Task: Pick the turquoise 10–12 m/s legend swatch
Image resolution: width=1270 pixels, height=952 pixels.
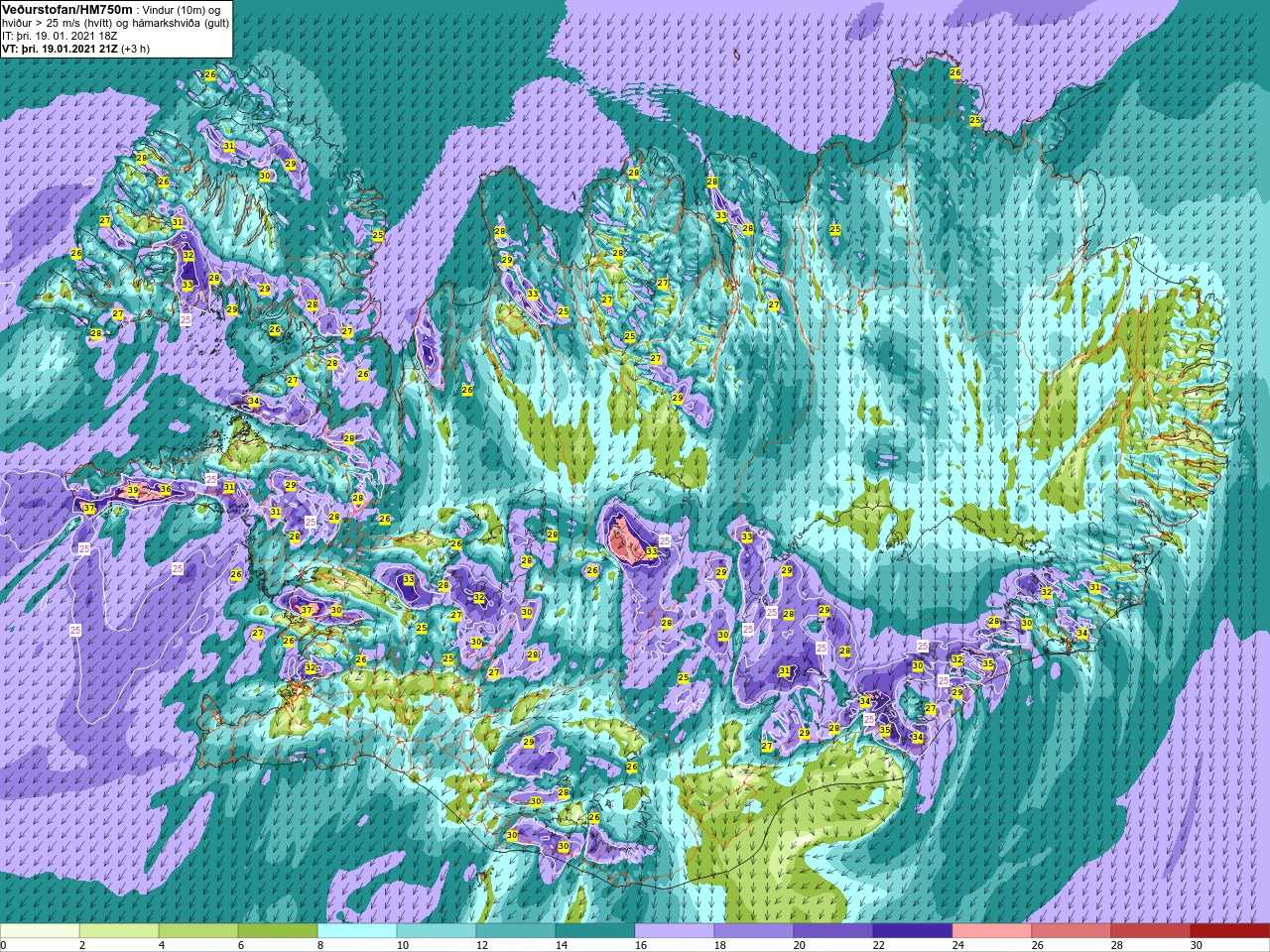Action: 437,931
